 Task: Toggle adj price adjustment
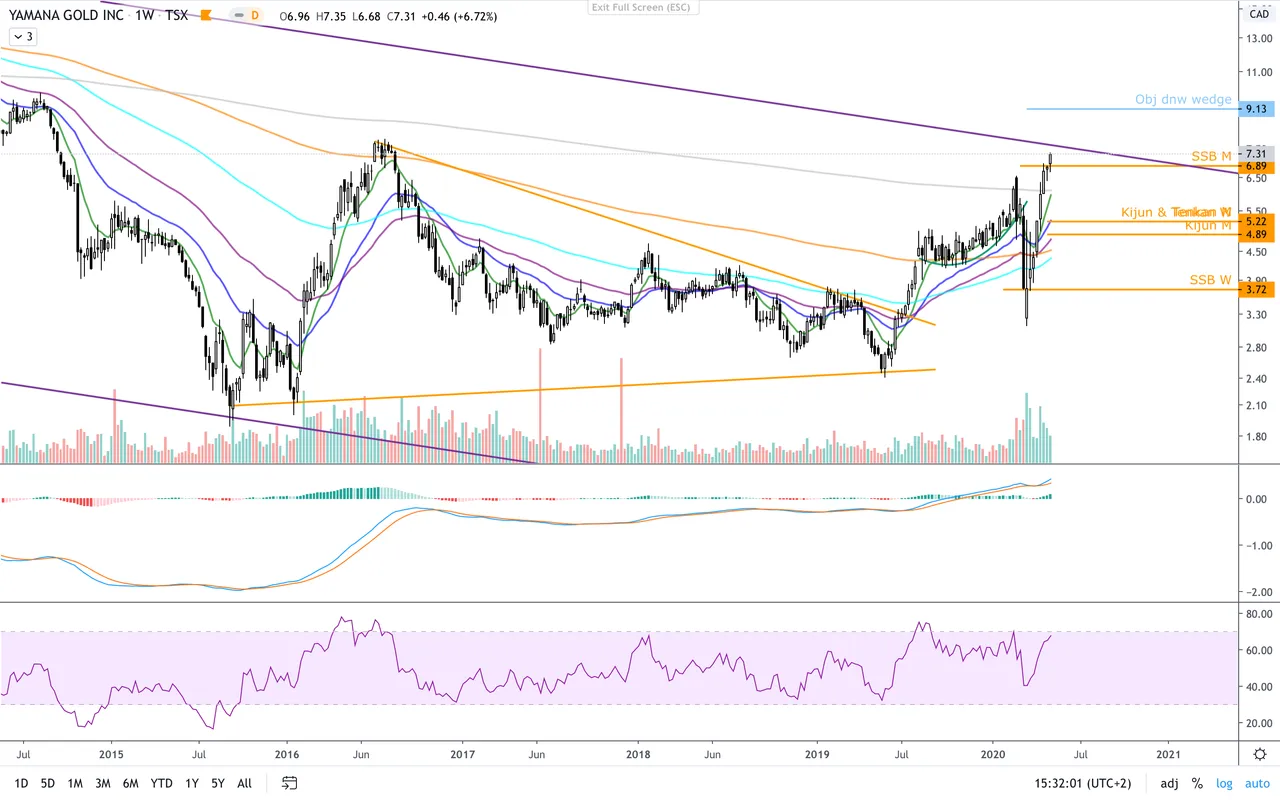click(x=1171, y=783)
